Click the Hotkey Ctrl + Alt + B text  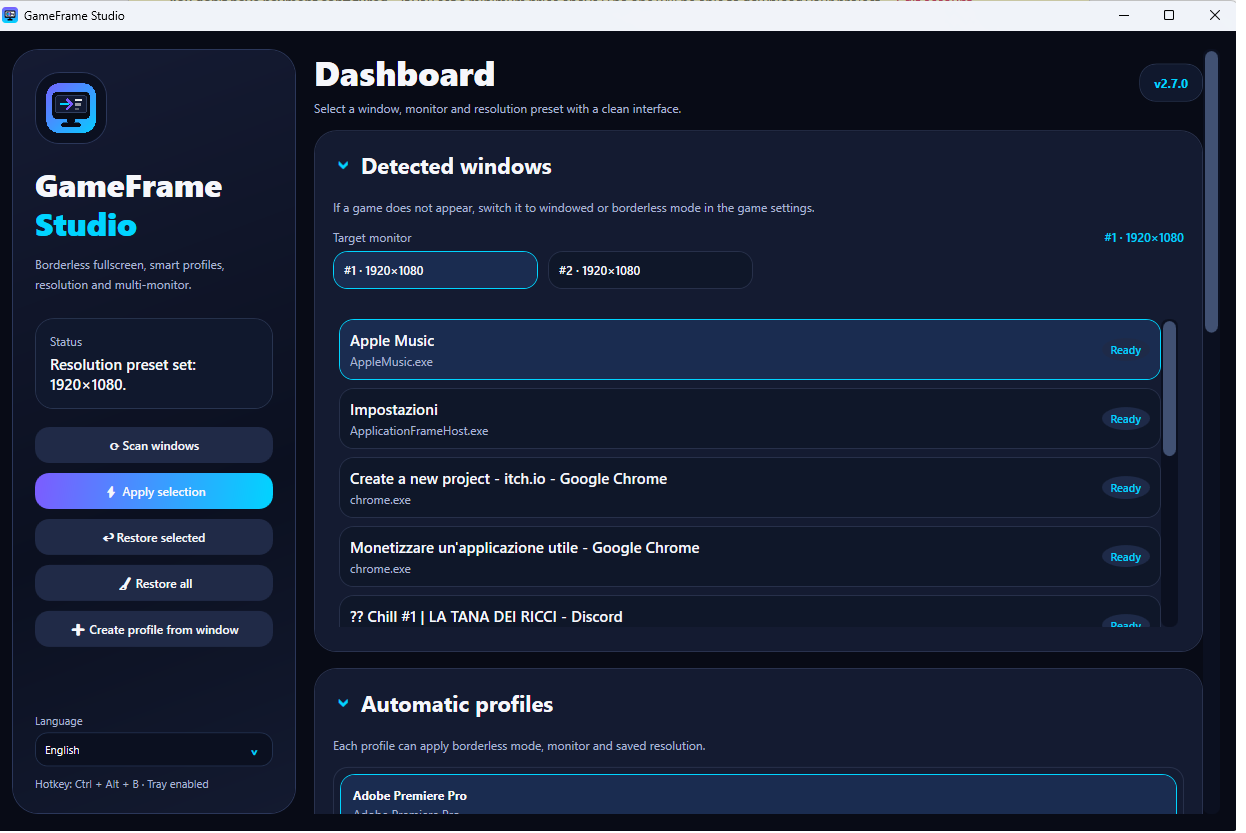click(122, 784)
